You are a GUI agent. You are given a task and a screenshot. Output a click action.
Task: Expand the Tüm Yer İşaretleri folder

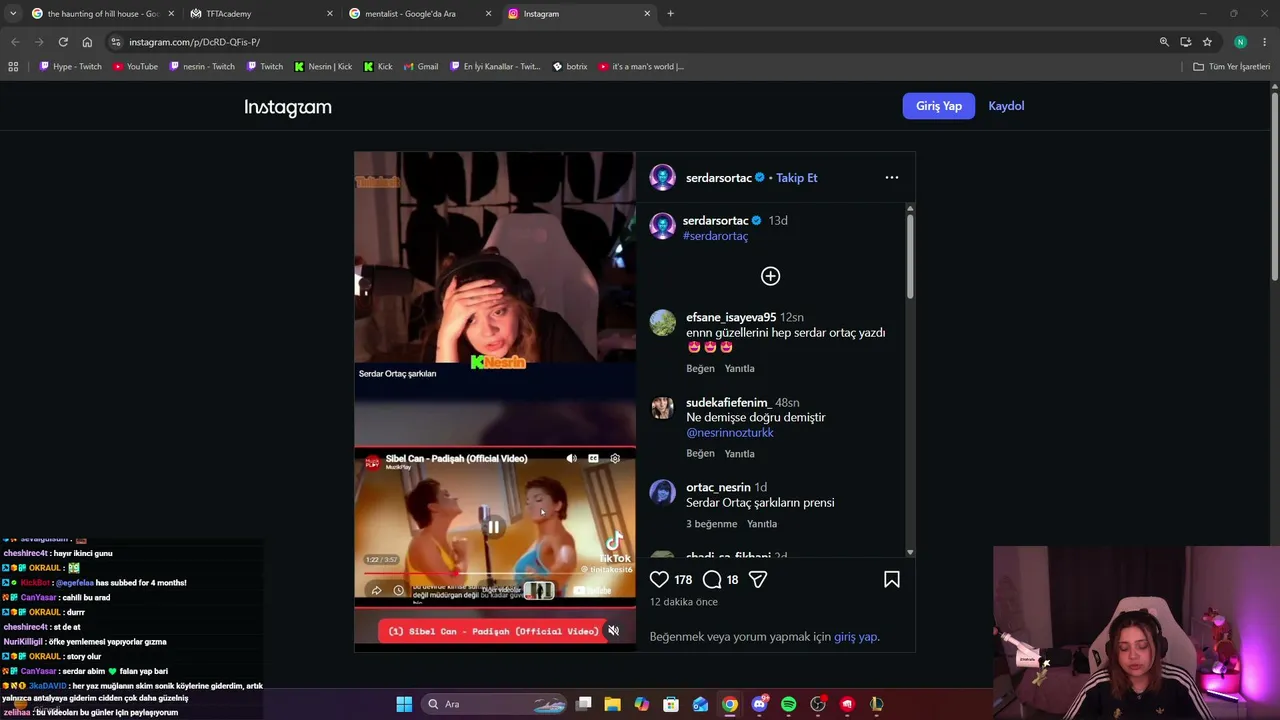tap(1231, 67)
